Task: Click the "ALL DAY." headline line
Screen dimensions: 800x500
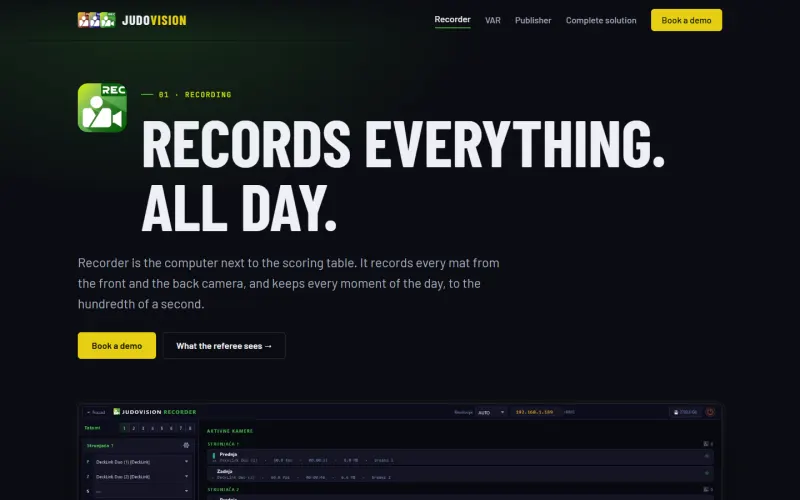Action: (x=239, y=208)
